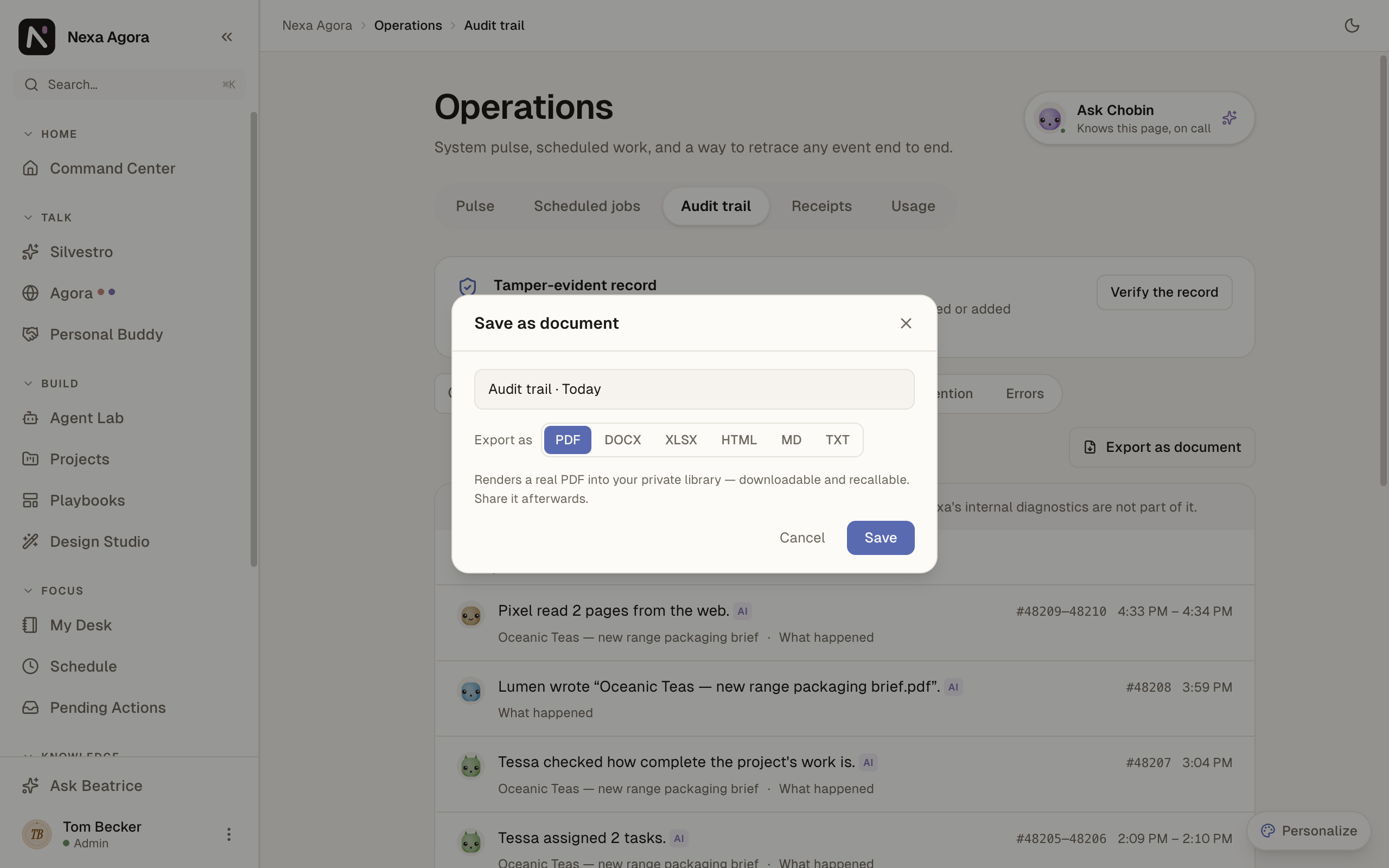Open the Personalize palette button
This screenshot has width=1389, height=868.
[1309, 831]
